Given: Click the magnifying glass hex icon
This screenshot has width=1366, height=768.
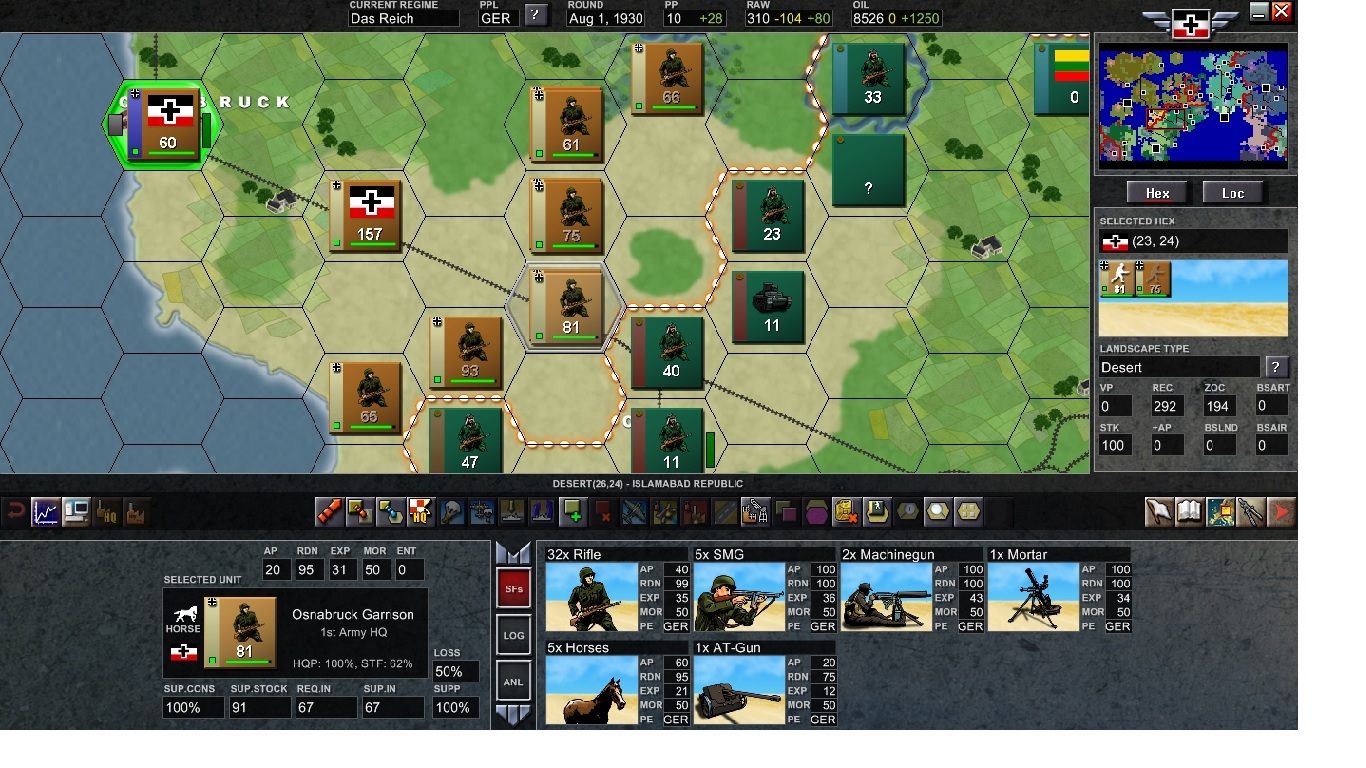Looking at the screenshot, I should (x=938, y=512).
